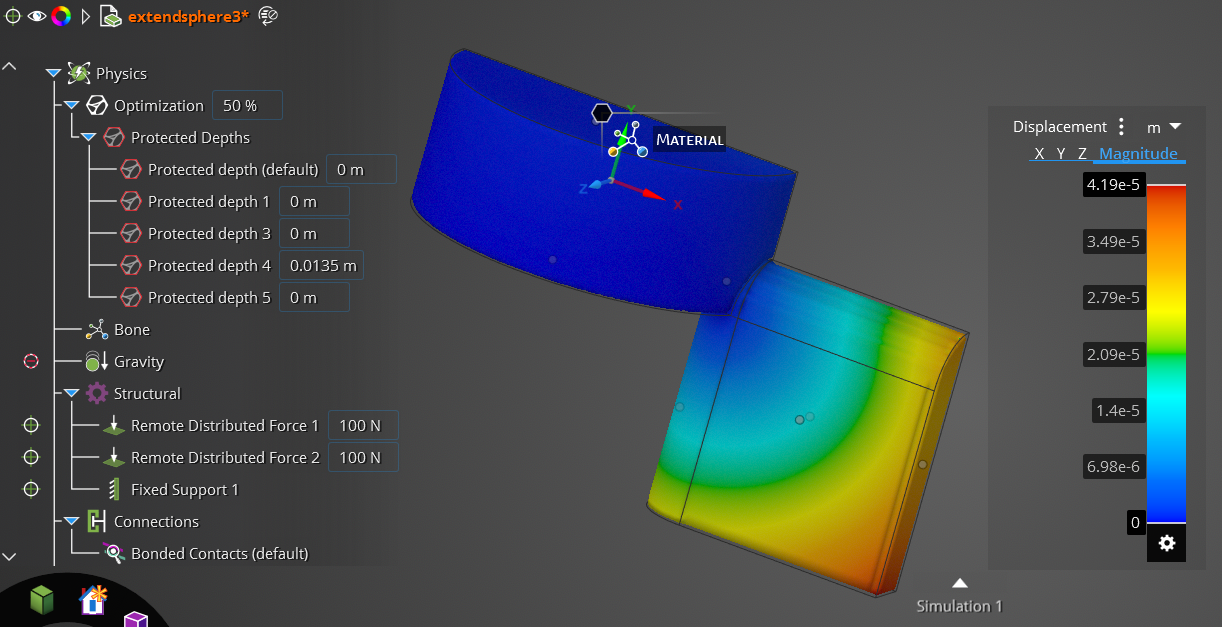Select the Fixed Support 1 tree item
1222x627 pixels.
(185, 489)
